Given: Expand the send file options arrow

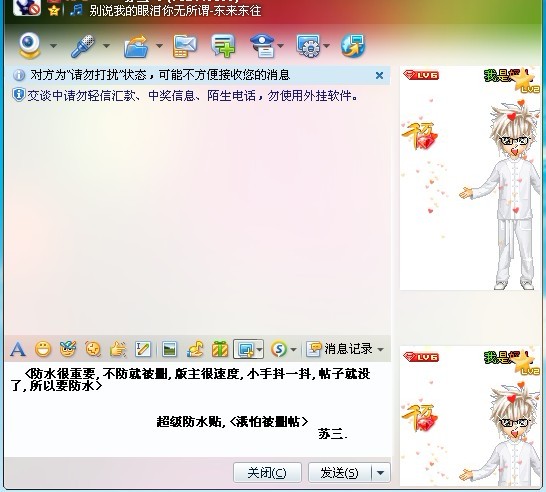Looking at the screenshot, I should point(159,46).
